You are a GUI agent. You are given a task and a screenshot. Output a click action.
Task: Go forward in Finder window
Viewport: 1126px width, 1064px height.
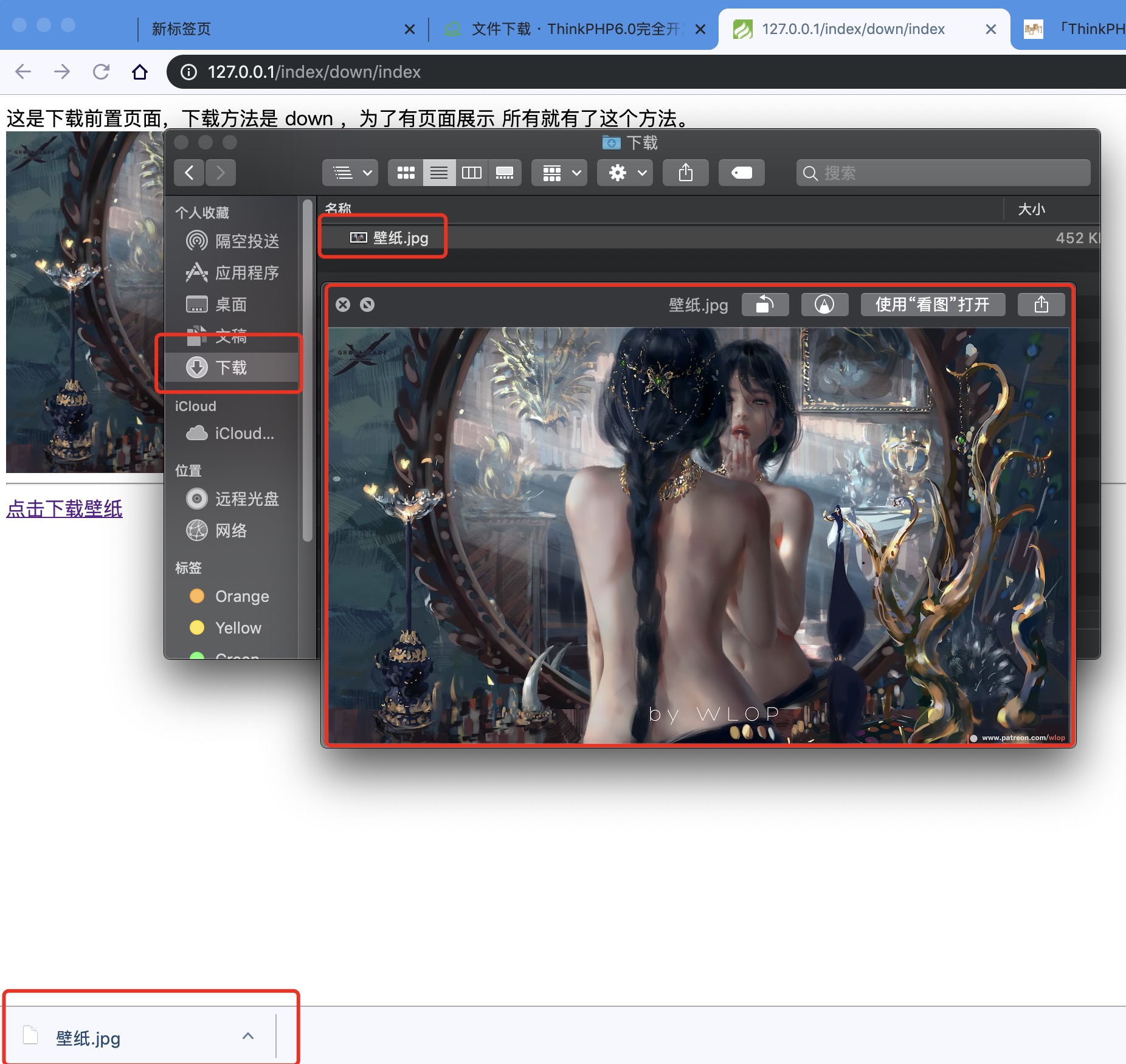(220, 173)
